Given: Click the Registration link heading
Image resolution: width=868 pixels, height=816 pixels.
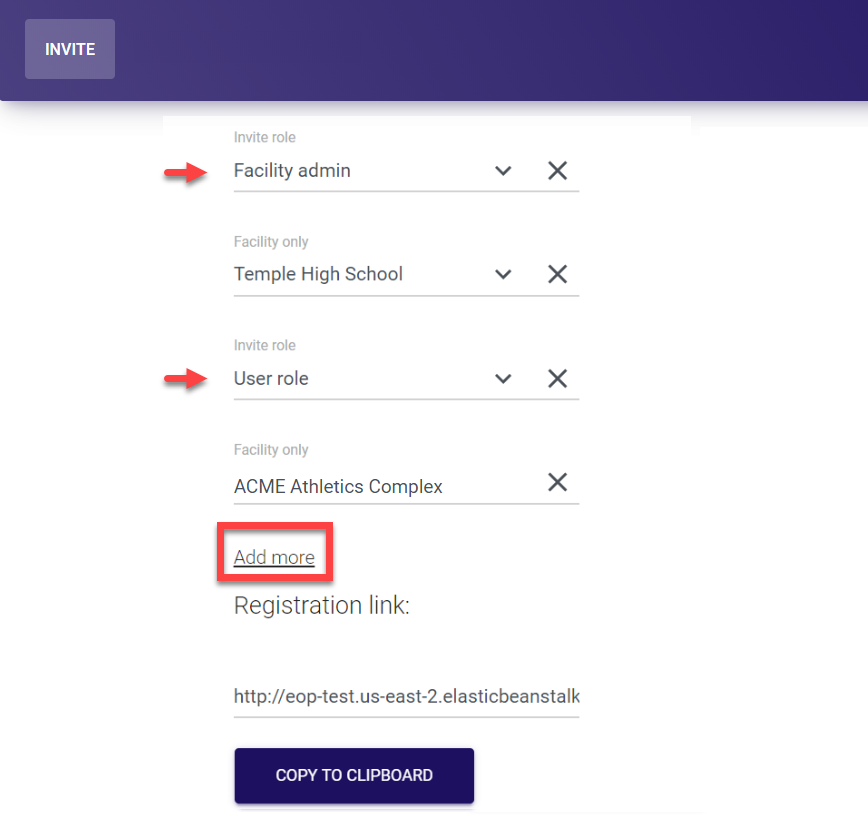Looking at the screenshot, I should [321, 606].
